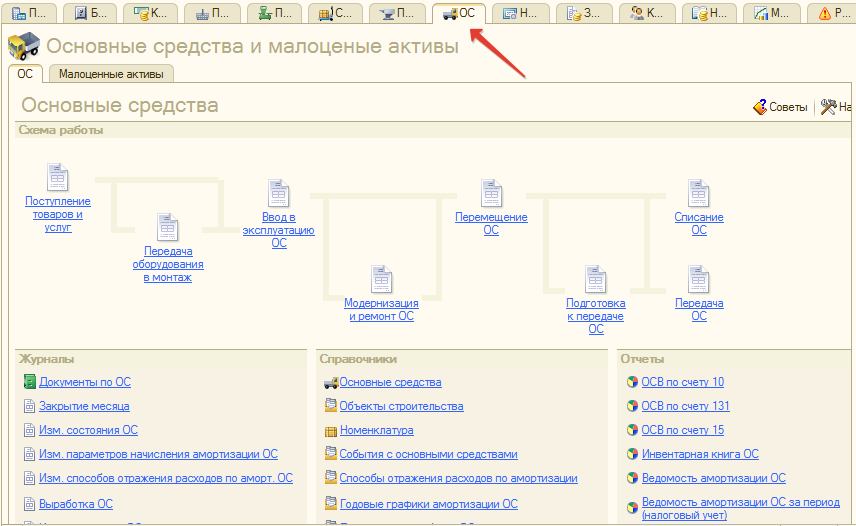856x526 pixels.
Task: Select the ОС sub-tab
Action: 25,74
